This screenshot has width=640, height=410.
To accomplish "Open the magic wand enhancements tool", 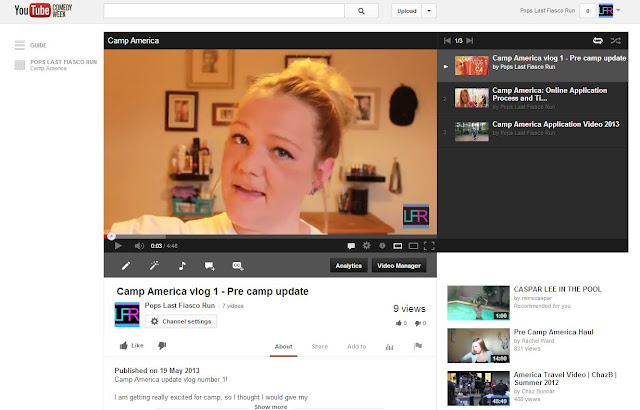I will coord(154,266).
